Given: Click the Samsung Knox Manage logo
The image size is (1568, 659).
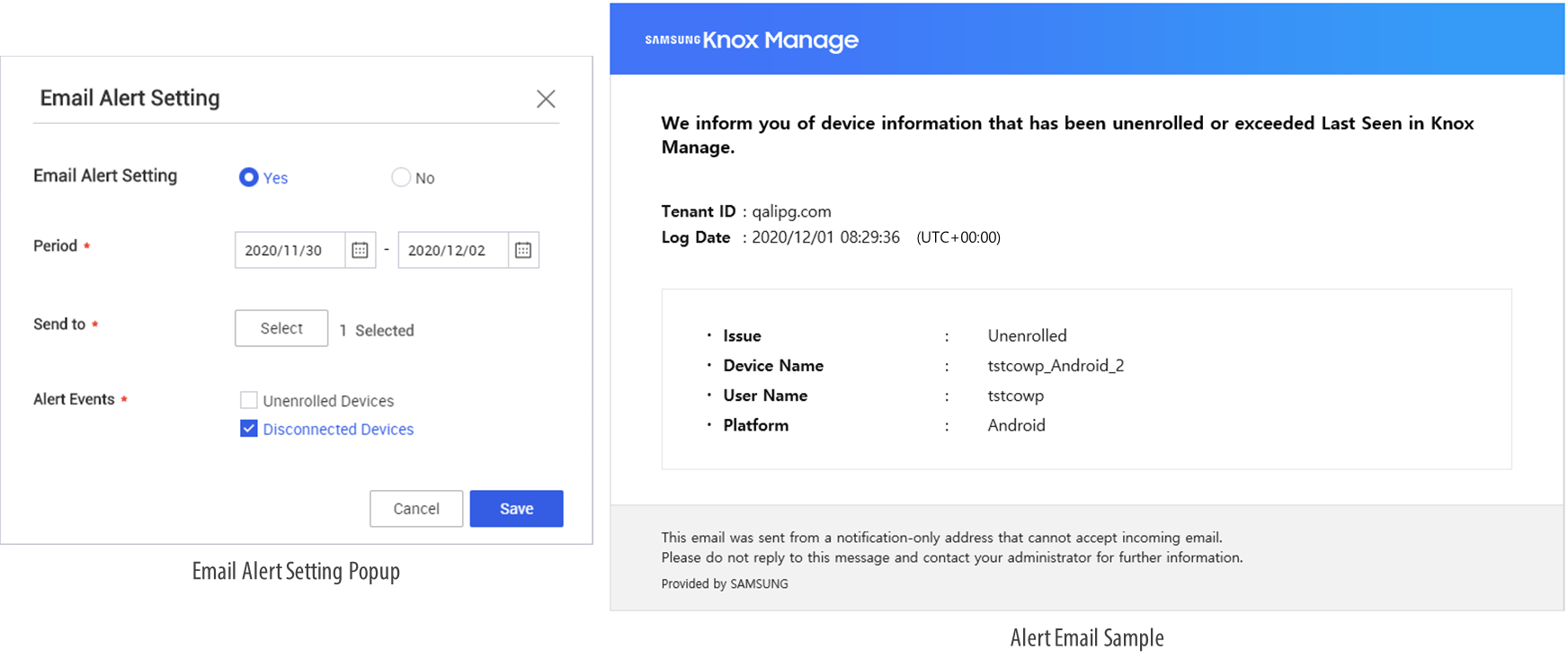Looking at the screenshot, I should [752, 40].
